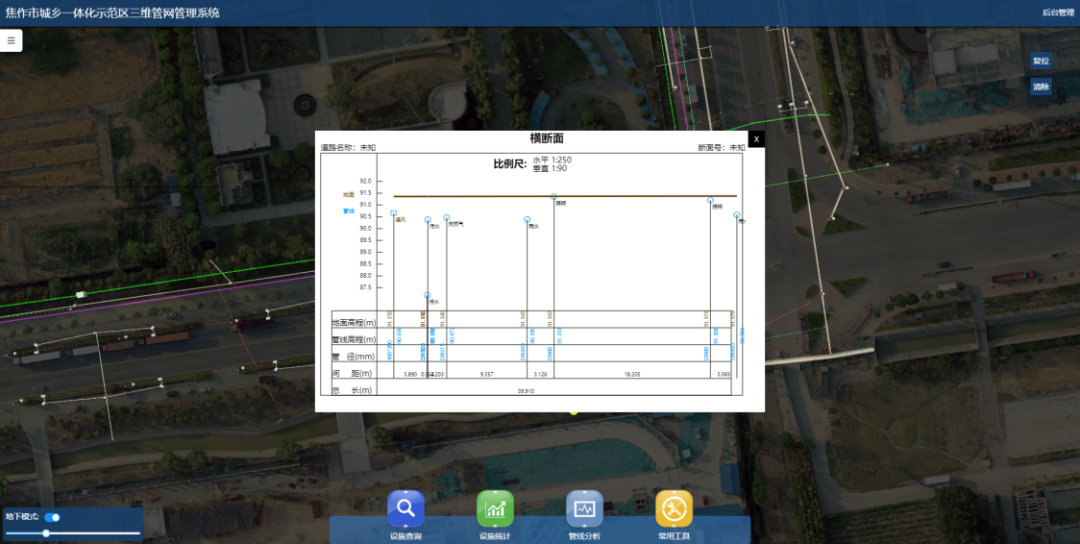1080x544 pixels.
Task: Open the hamburger menu in top-left
Action: [11, 41]
